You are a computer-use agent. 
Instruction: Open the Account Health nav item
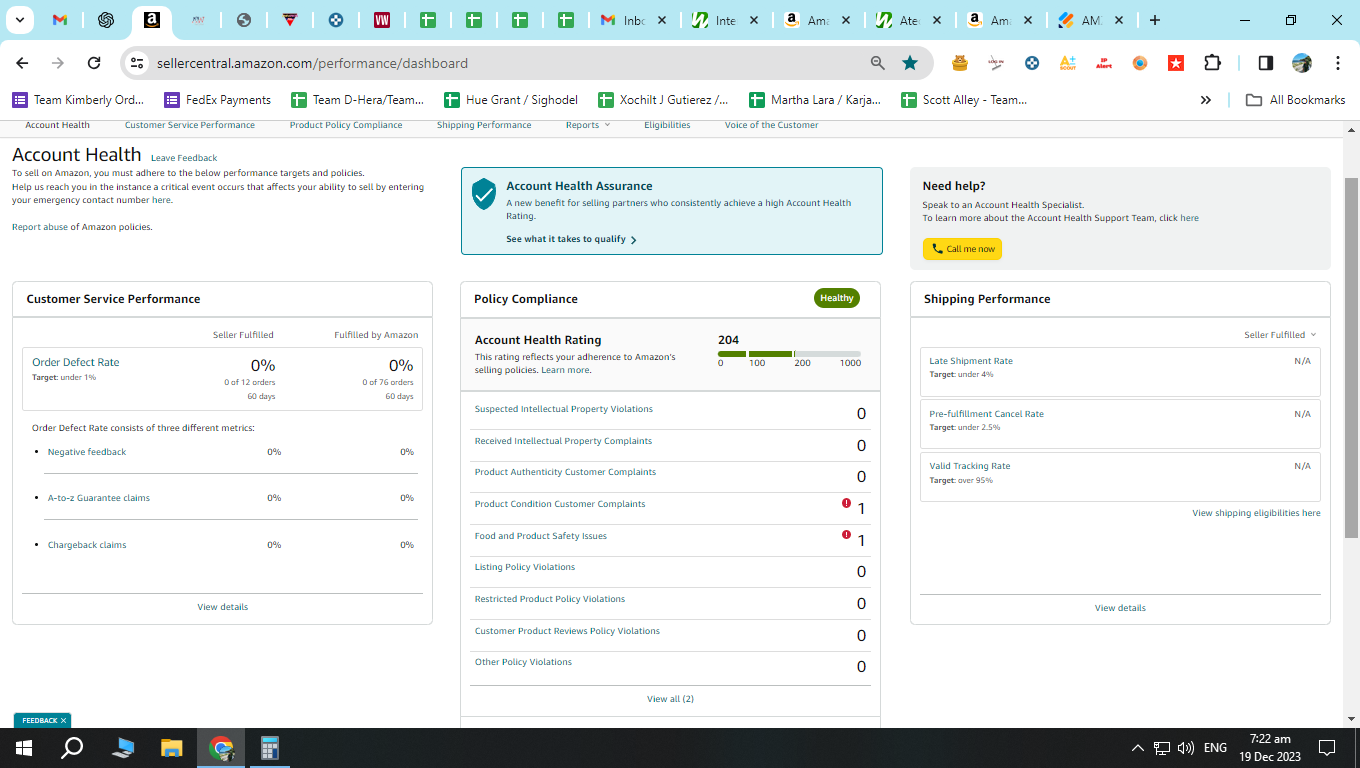pos(57,125)
